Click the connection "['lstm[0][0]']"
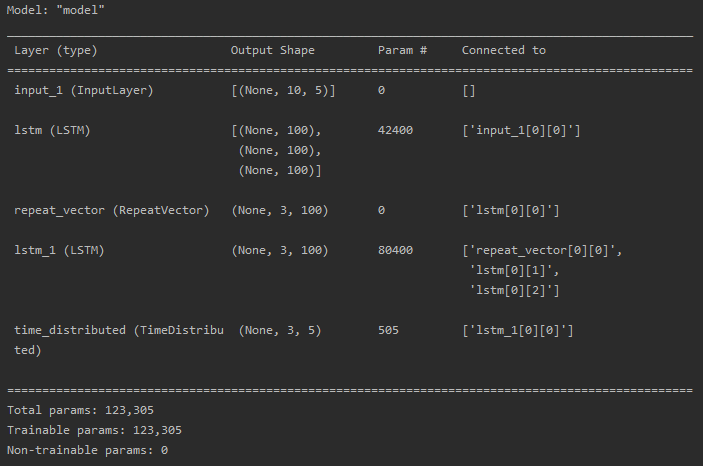 coord(511,210)
